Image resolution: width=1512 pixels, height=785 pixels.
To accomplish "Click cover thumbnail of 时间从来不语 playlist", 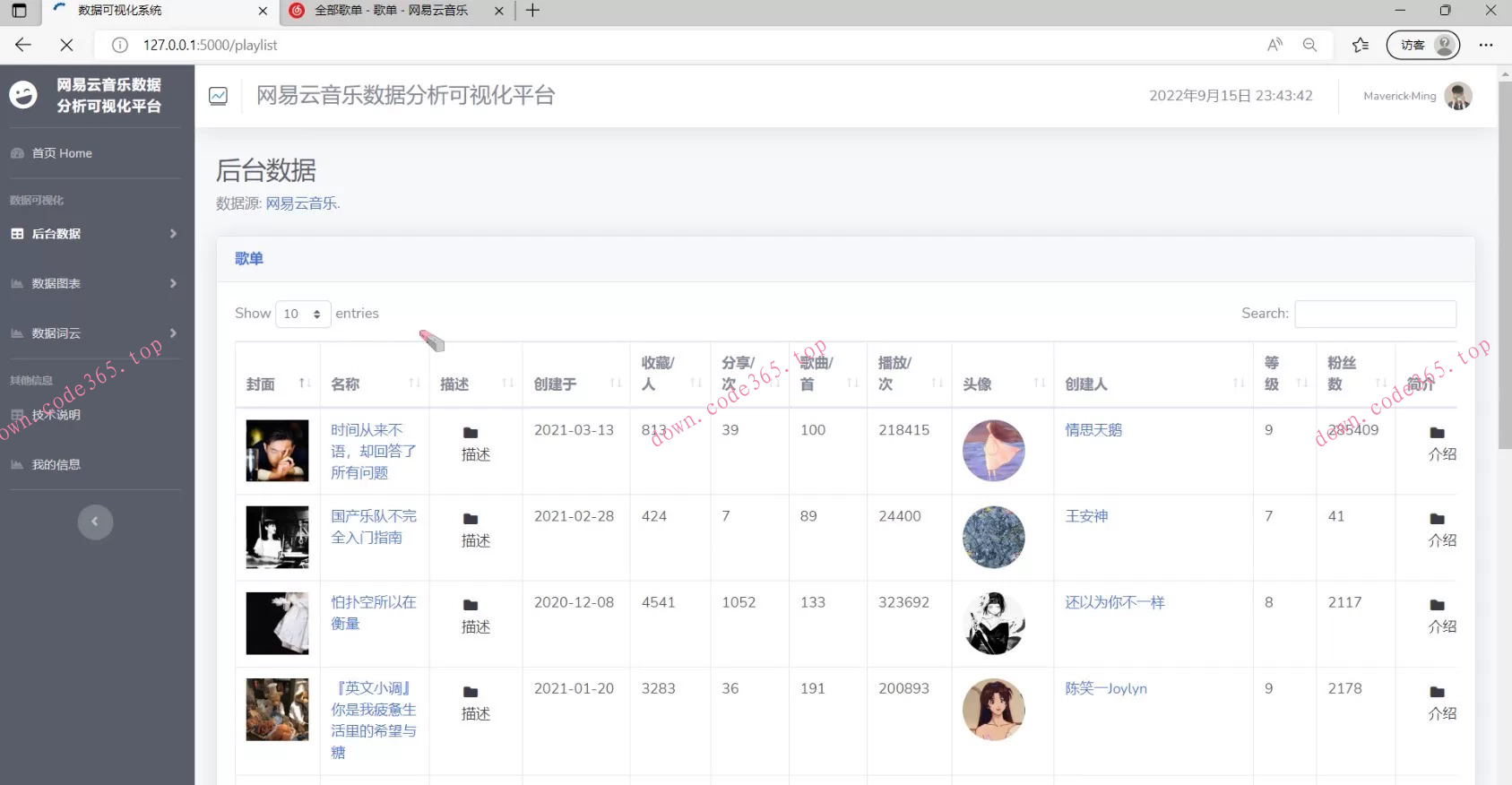I will click(277, 451).
